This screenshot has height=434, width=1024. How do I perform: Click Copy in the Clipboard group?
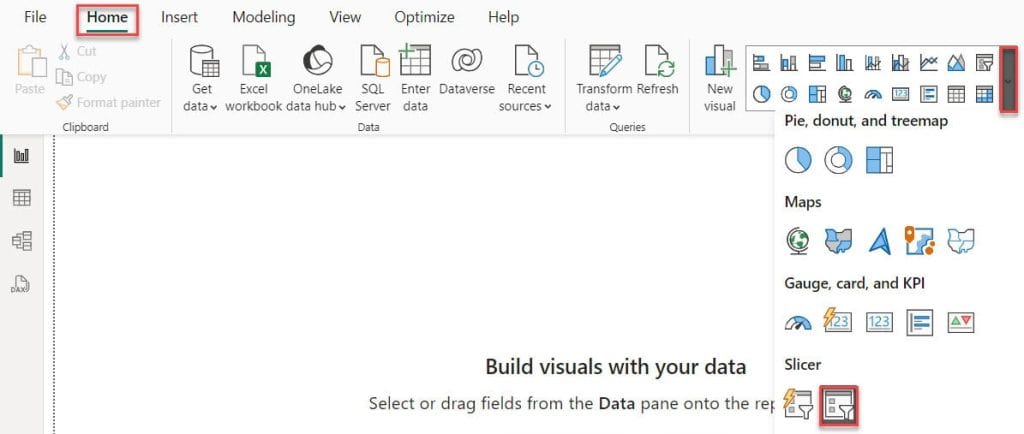pyautogui.click(x=81, y=77)
